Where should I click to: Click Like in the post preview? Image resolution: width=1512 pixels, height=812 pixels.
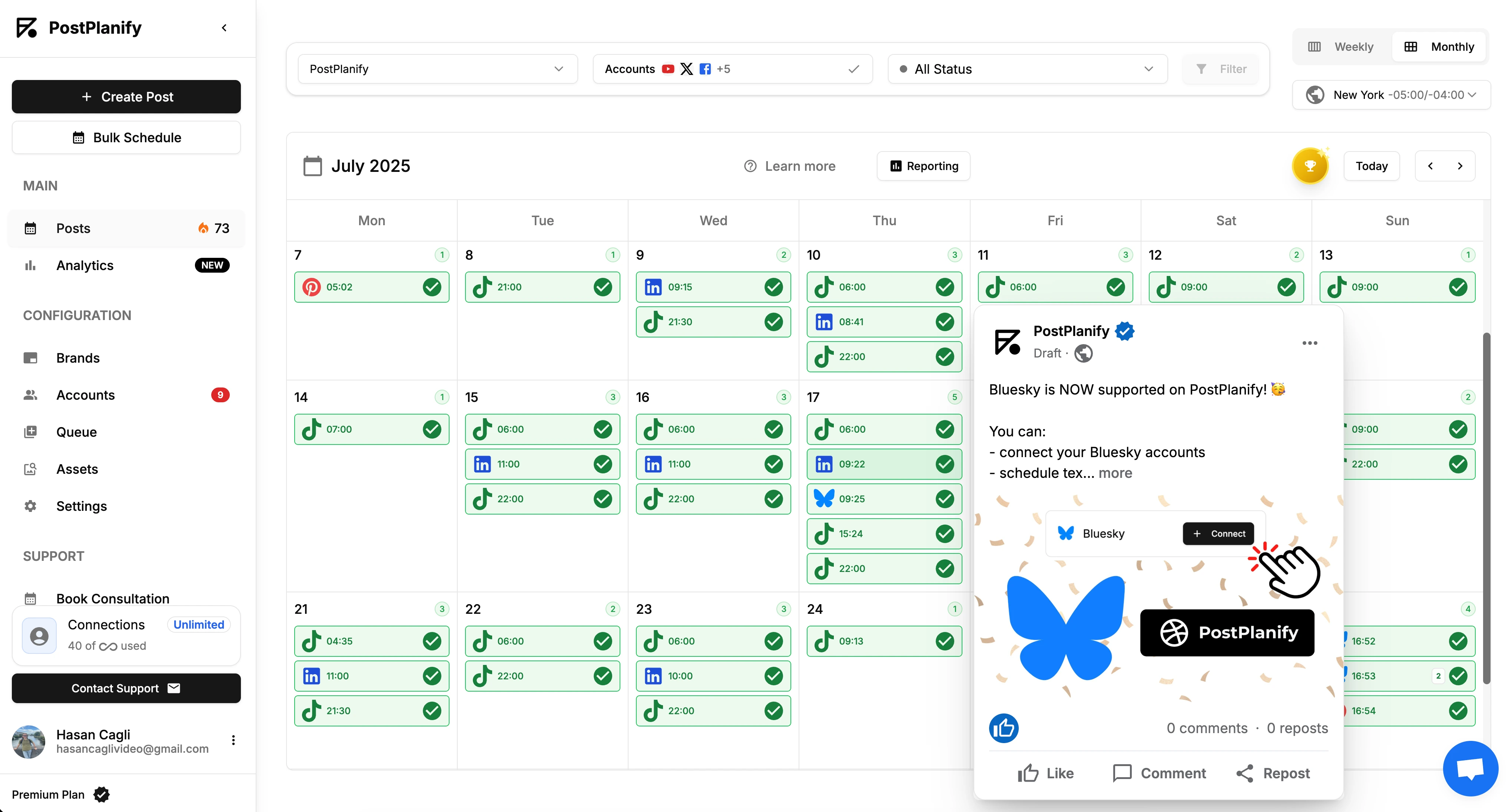coord(1045,773)
